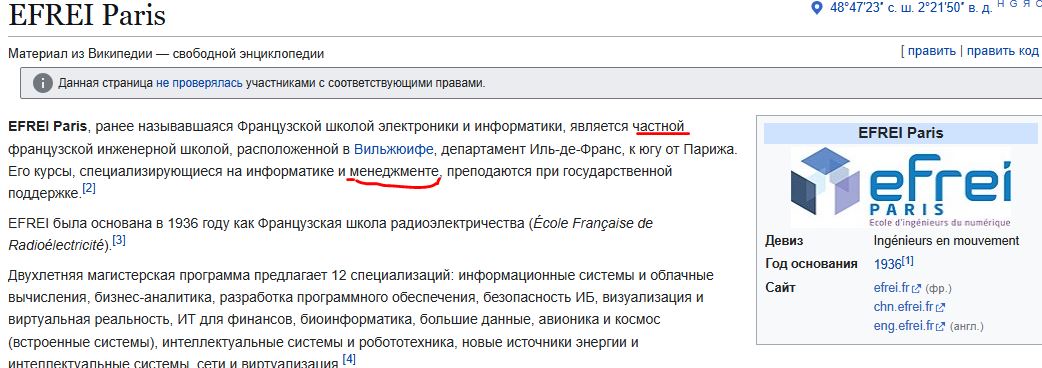Visit the eng.efrei.fr website link
This screenshot has width=1042, height=368.
pos(904,326)
